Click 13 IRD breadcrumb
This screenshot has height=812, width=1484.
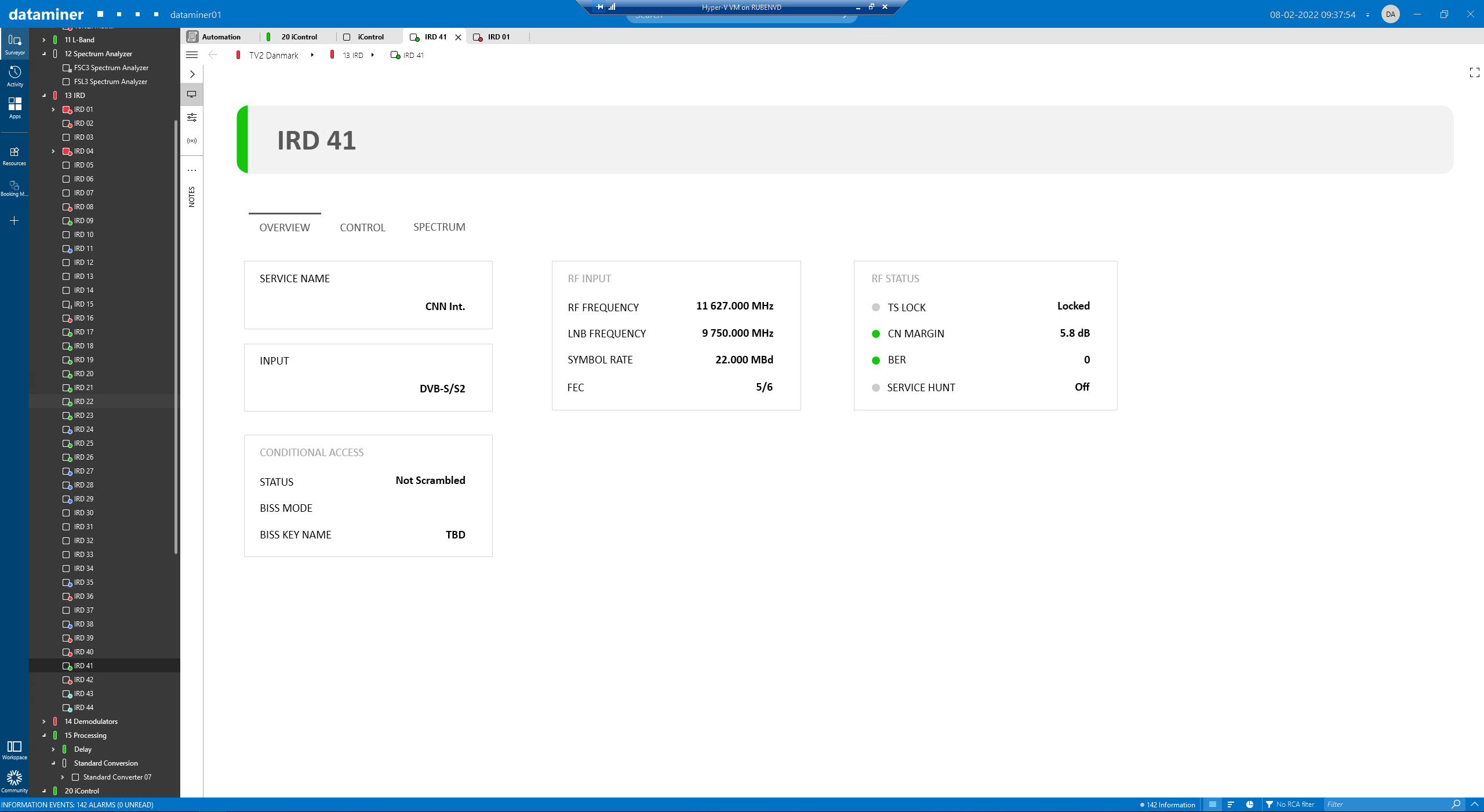click(352, 55)
